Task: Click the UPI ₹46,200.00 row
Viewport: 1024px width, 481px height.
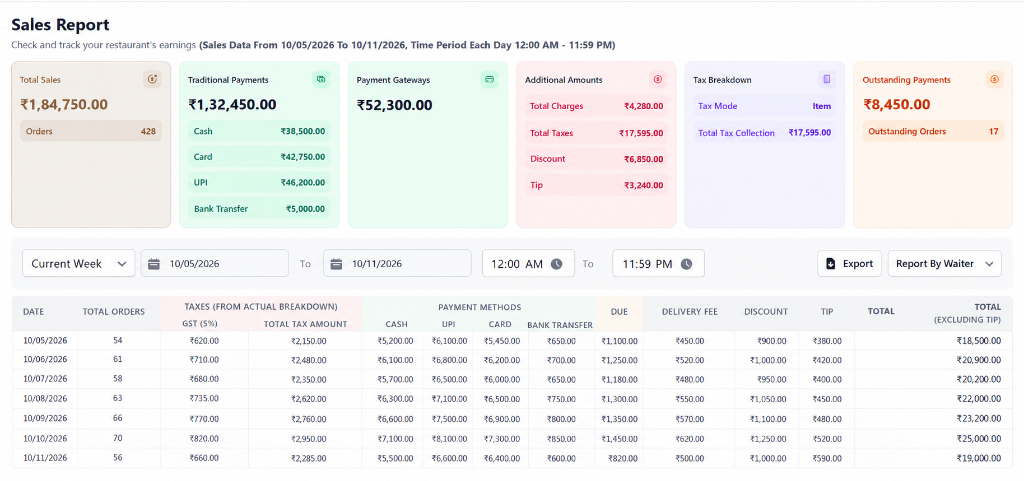Action: (x=259, y=183)
